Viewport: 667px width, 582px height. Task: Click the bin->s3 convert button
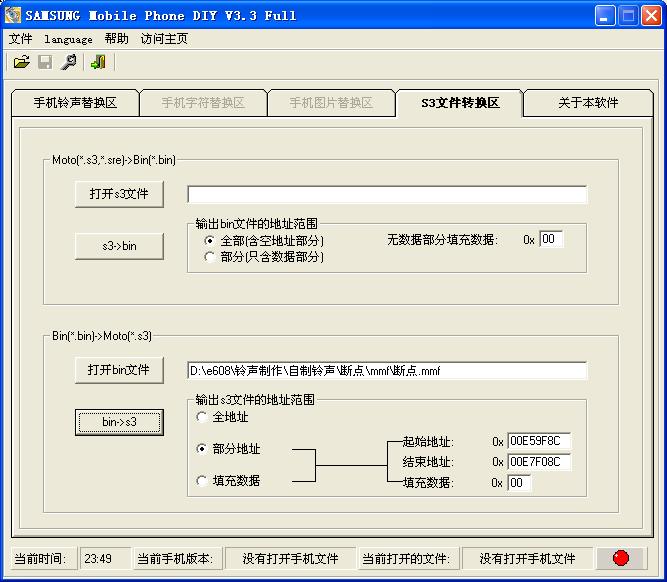pyautogui.click(x=119, y=422)
